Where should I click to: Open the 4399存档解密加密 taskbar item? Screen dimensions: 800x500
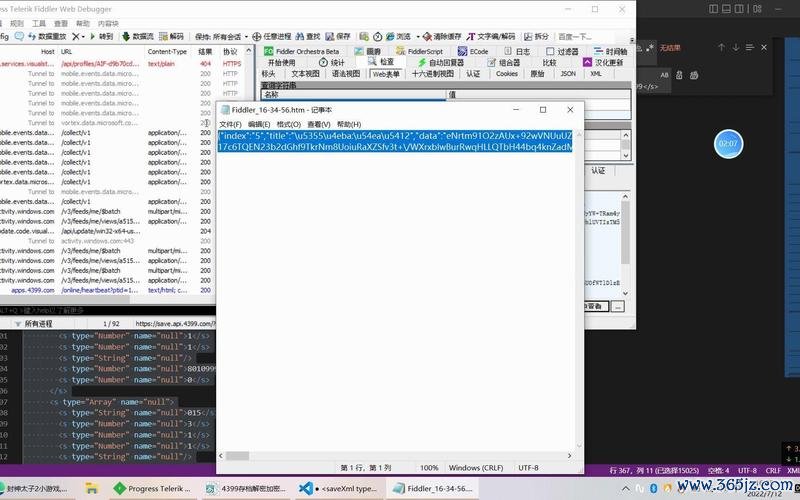point(245,488)
